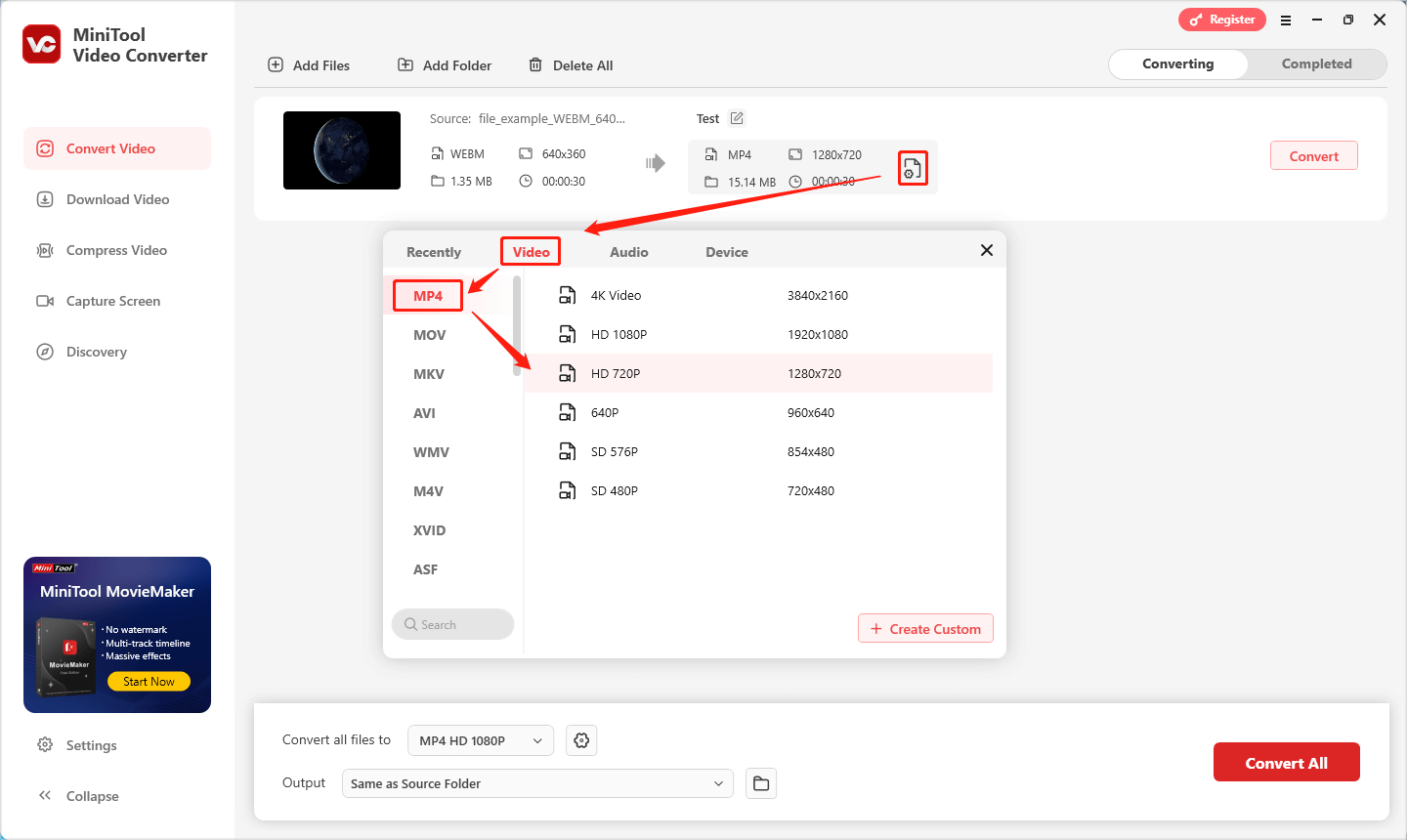
Task: Open output format settings icon for the file
Action: pyautogui.click(x=912, y=169)
